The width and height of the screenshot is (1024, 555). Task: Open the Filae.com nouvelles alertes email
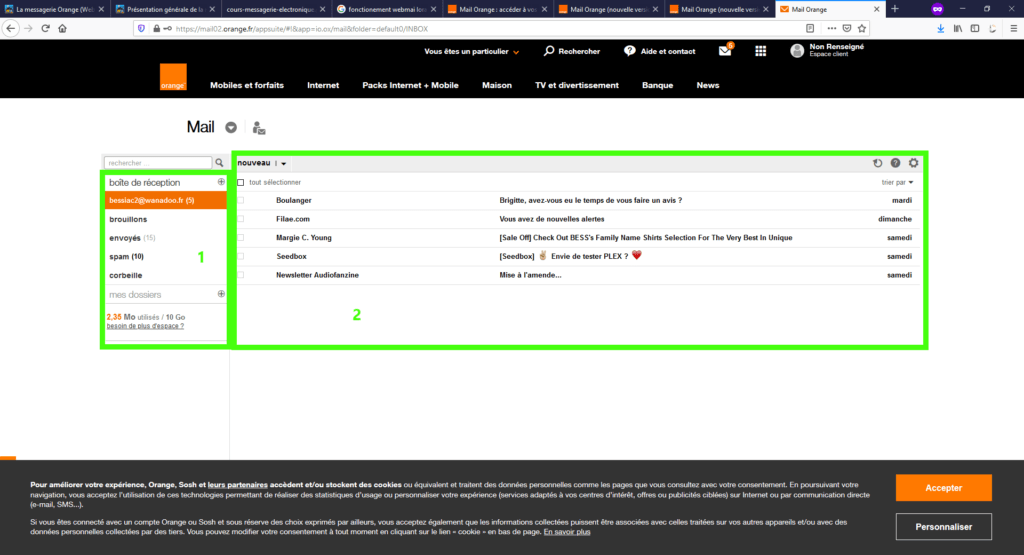576,219
